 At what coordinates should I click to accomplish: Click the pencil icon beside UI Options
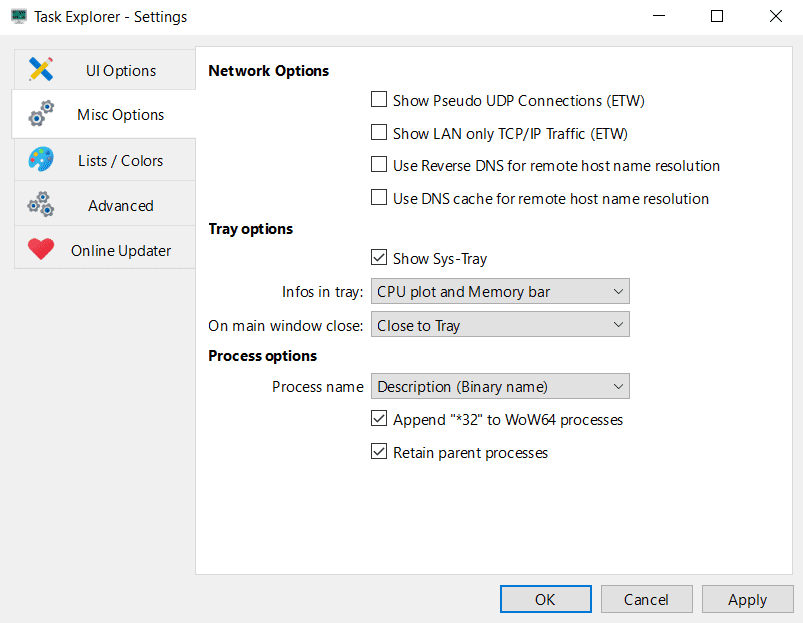click(41, 70)
